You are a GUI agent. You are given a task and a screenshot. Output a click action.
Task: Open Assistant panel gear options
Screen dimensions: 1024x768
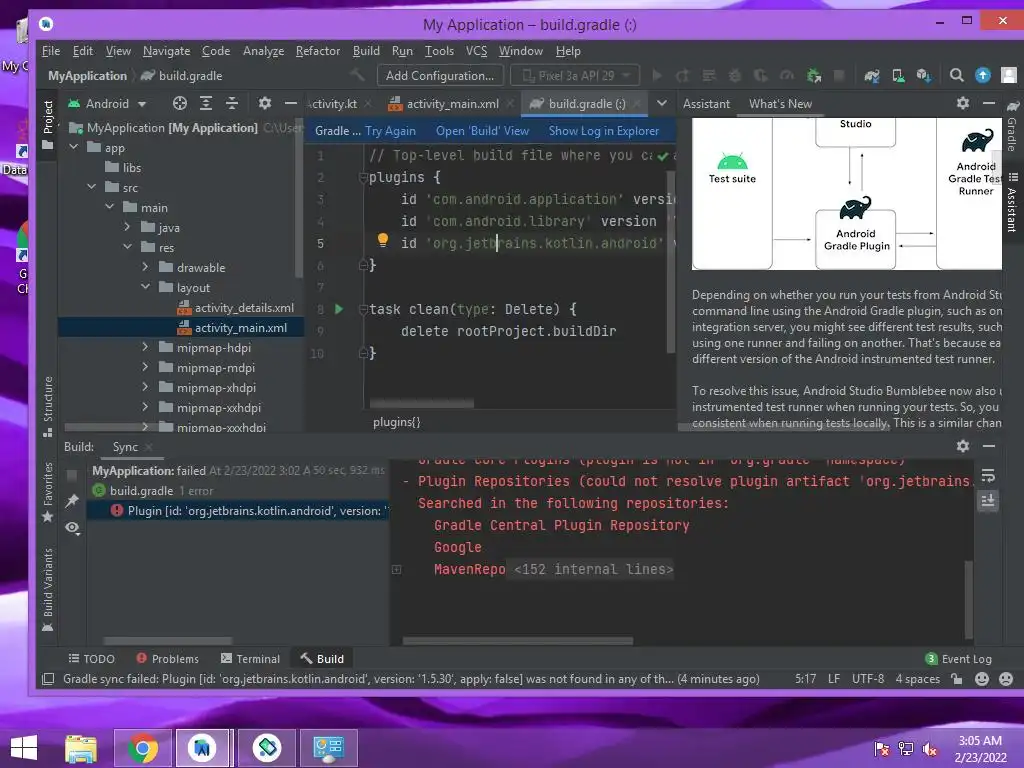coord(963,103)
